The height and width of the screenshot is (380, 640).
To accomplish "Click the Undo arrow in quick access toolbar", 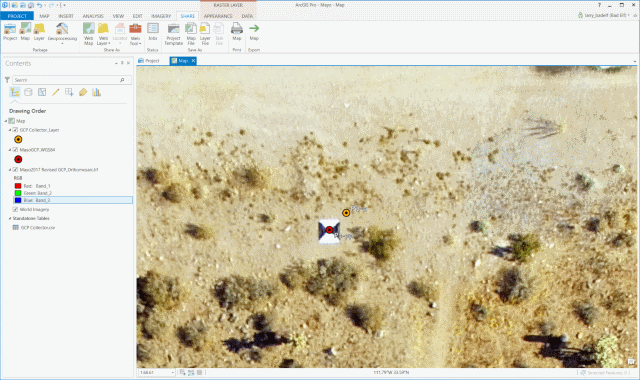I will [x=39, y=5].
